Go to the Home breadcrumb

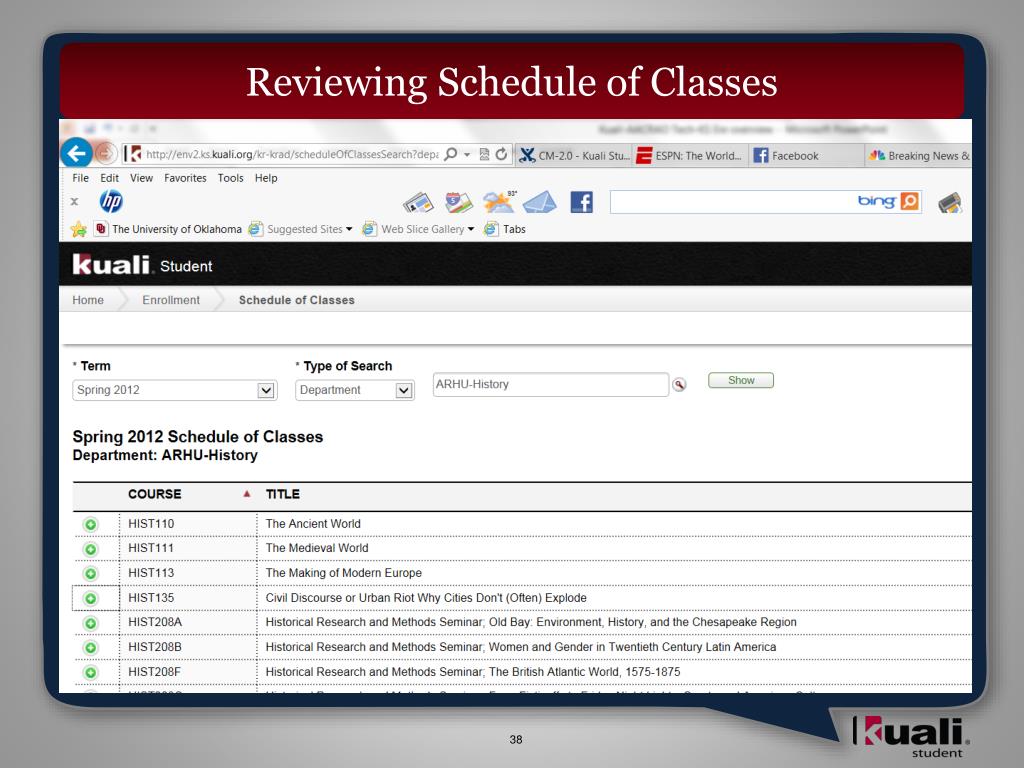tap(88, 300)
